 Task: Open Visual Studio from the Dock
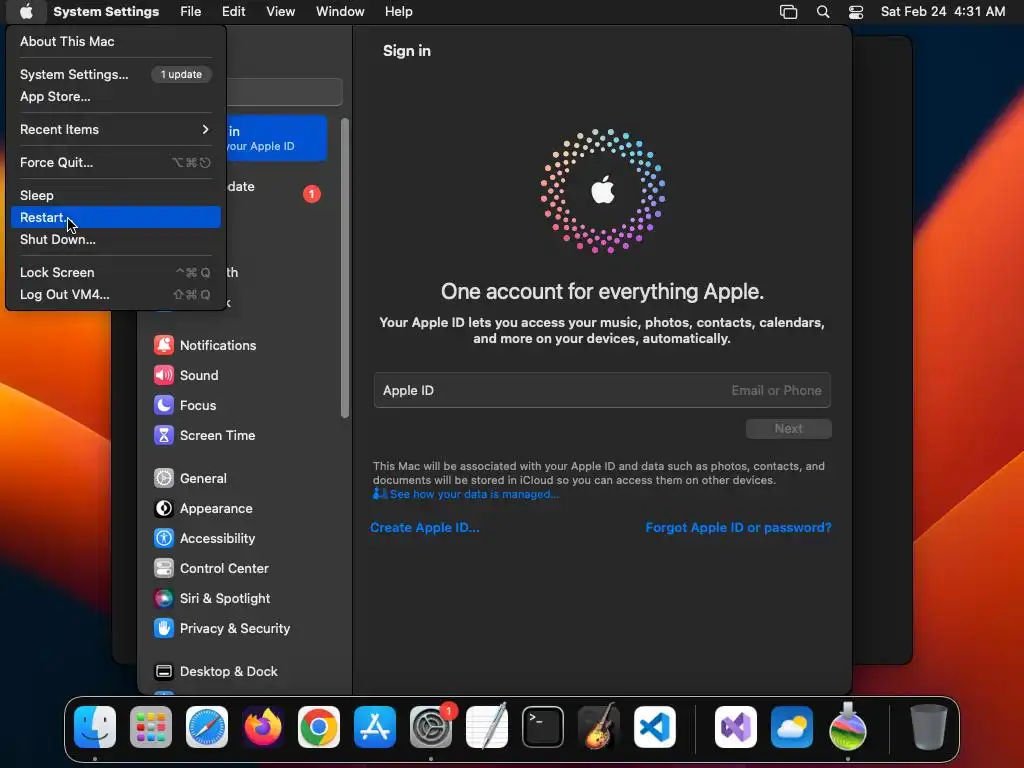(x=736, y=727)
